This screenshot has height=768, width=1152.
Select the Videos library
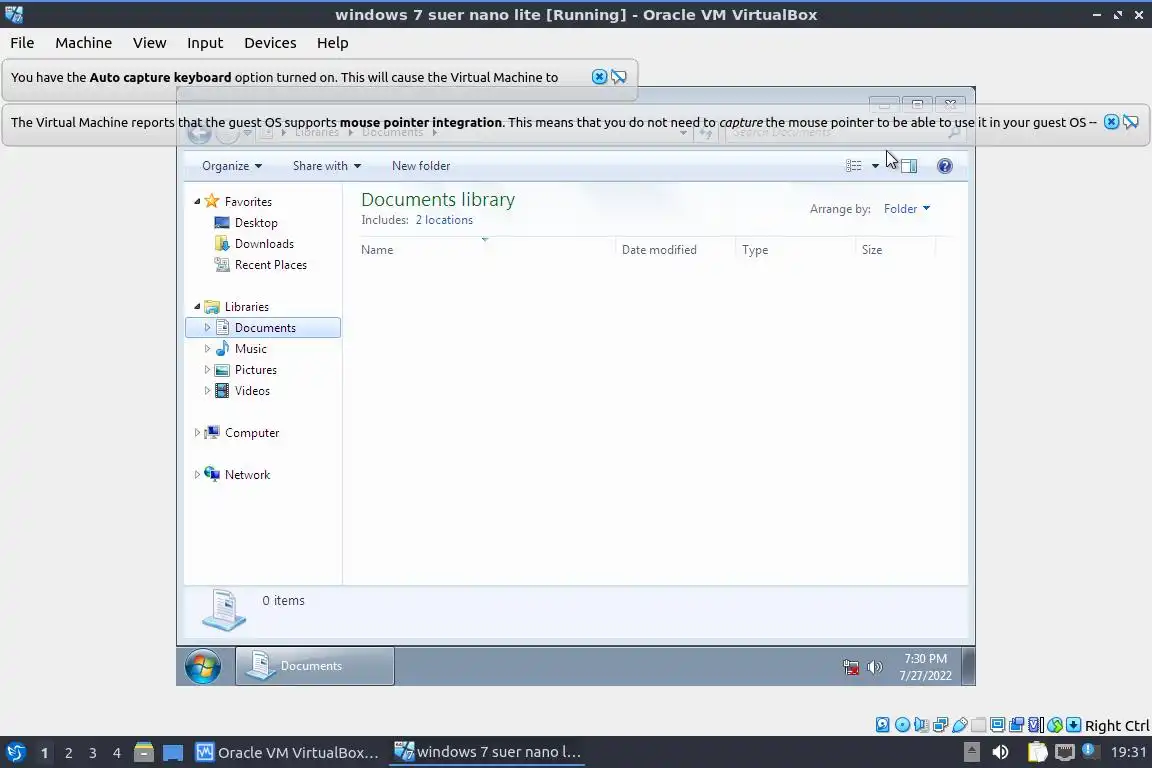[x=252, y=391]
